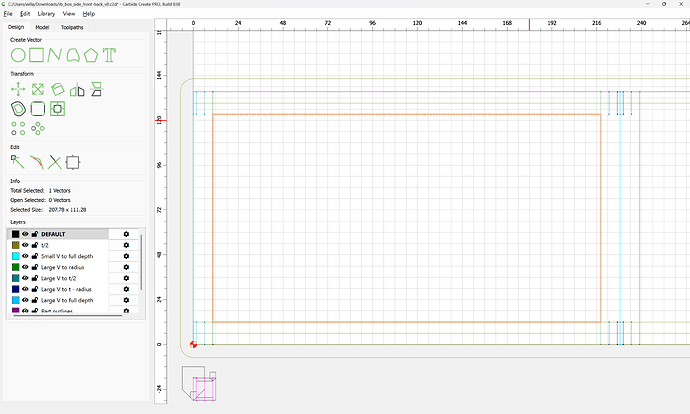Viewport: 690px width, 414px height.
Task: Select the Node Edit arrow tool
Action: (17, 161)
